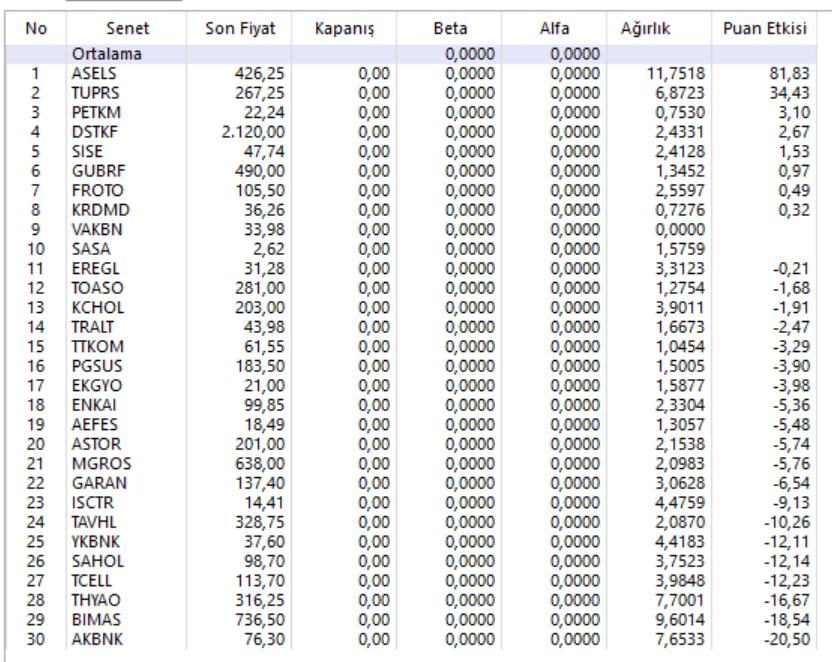Select the ISCTR stock row

coord(411,502)
